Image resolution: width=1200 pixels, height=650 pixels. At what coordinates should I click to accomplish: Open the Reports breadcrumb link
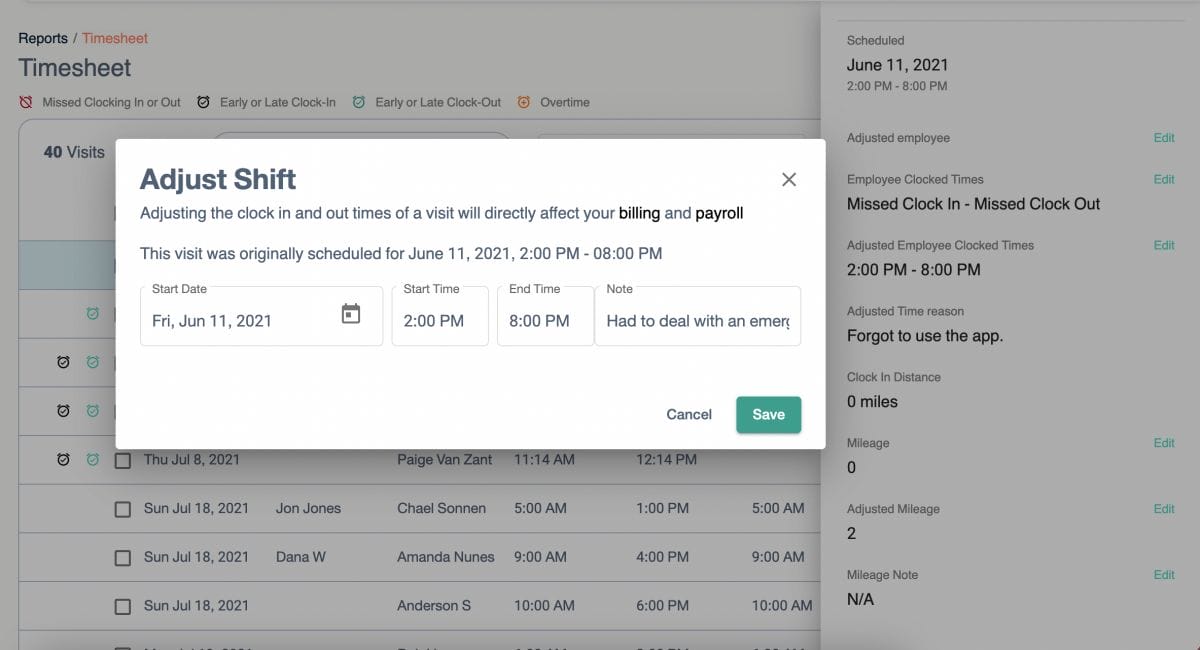coord(43,37)
